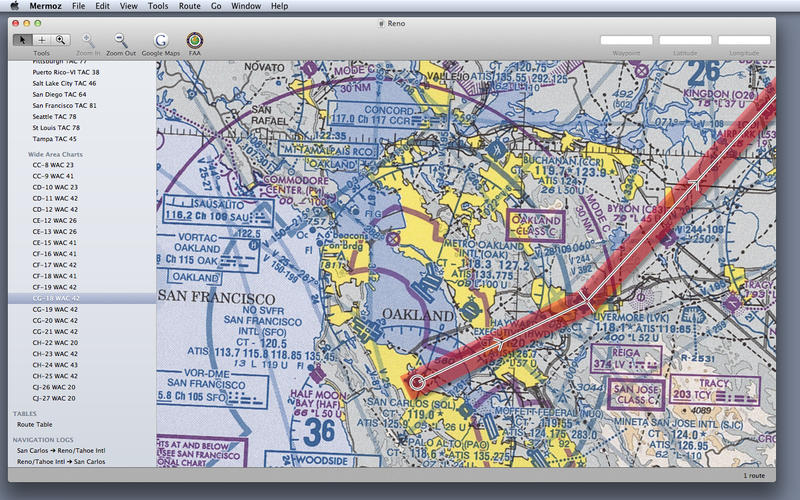Click the Waypoint input field
Screen dimensions: 800x500
pos(626,40)
